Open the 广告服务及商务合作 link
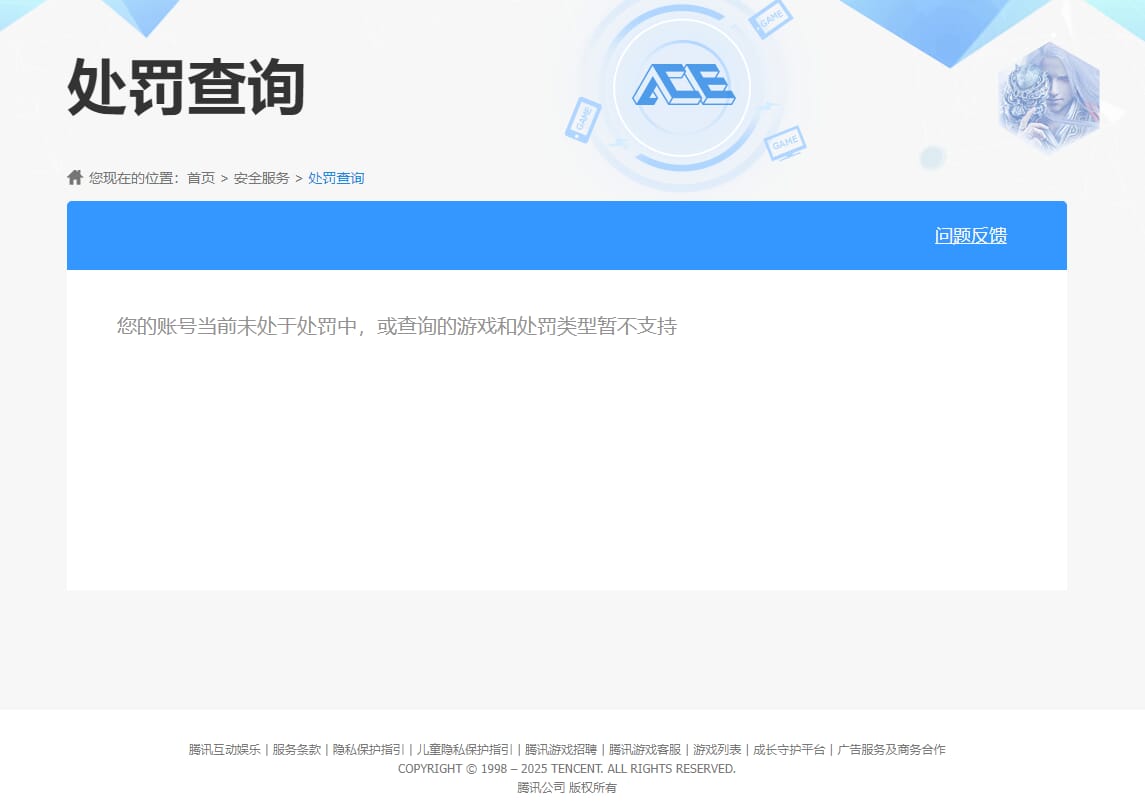The width and height of the screenshot is (1145, 808). 890,749
